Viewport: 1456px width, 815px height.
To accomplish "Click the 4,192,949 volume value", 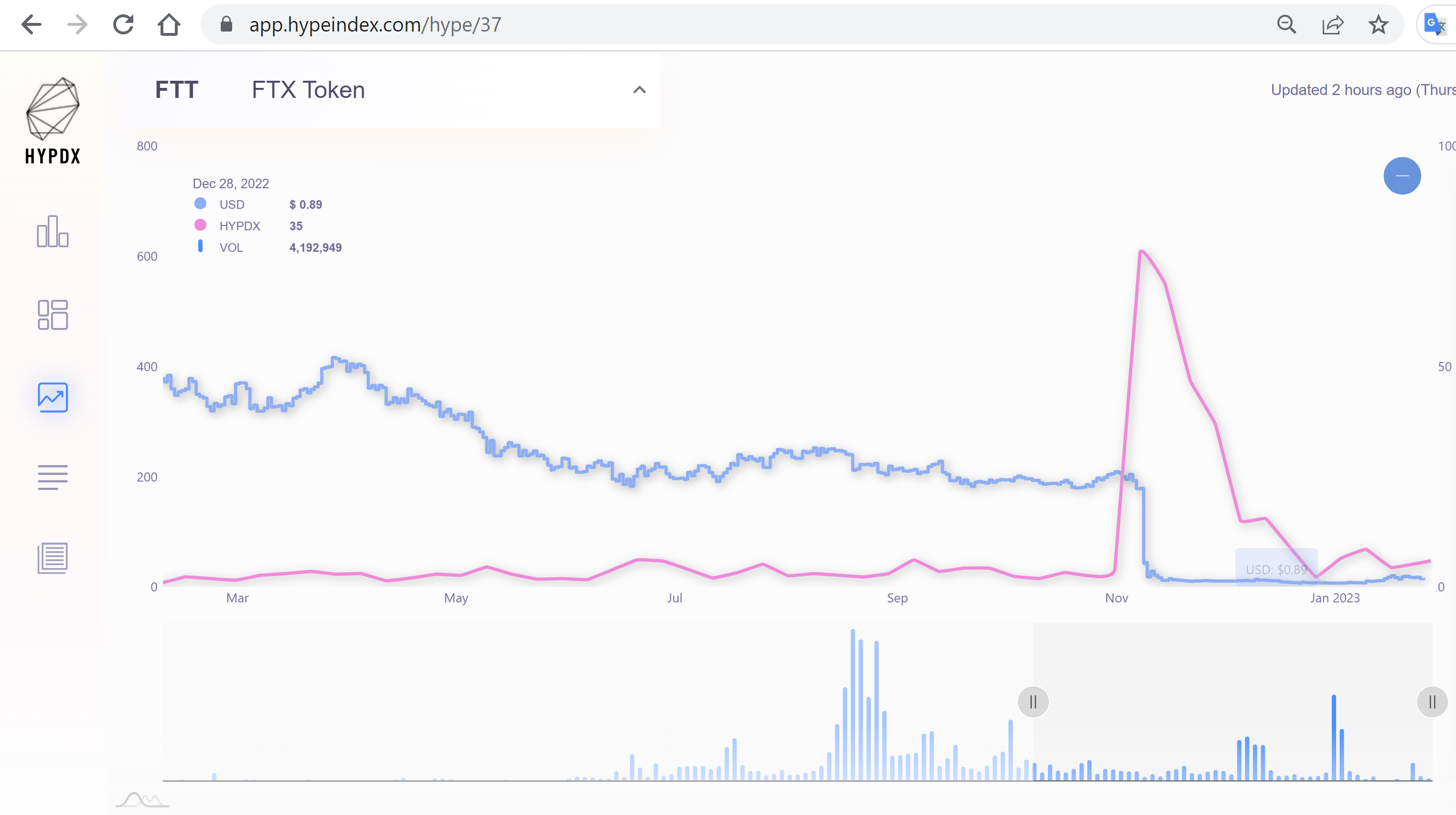I will coord(315,247).
